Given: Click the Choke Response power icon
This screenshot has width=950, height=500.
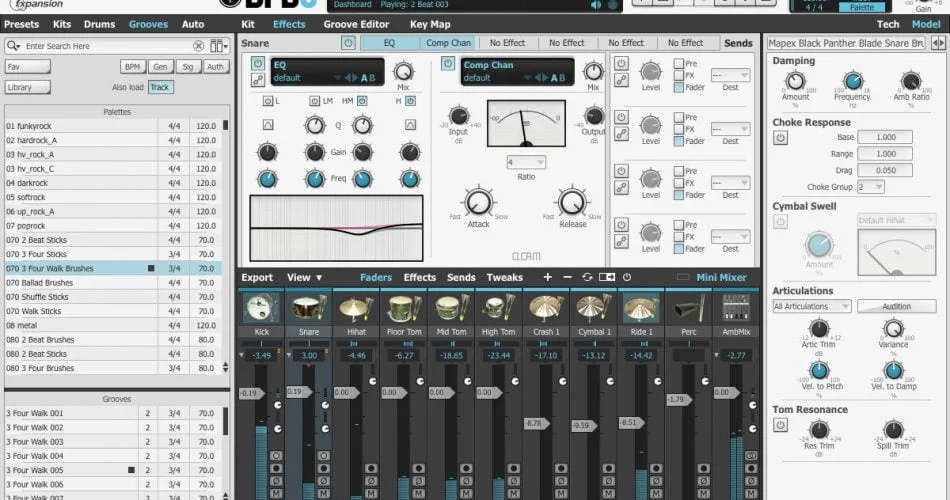Looking at the screenshot, I should click(x=780, y=138).
